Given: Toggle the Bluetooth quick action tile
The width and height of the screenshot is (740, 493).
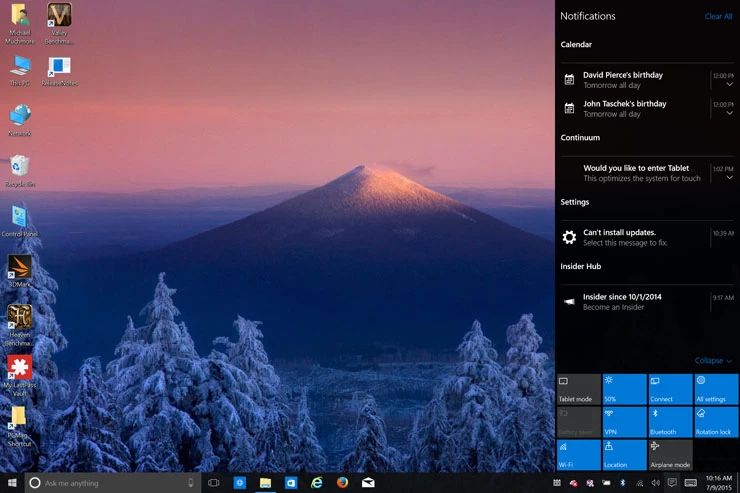Looking at the screenshot, I should click(670, 422).
